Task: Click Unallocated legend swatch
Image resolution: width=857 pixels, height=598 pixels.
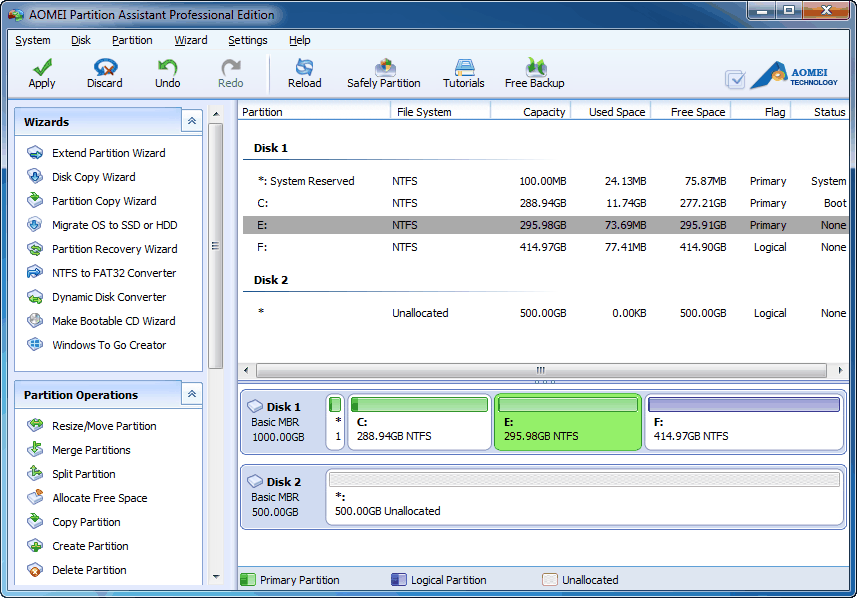Action: point(550,579)
